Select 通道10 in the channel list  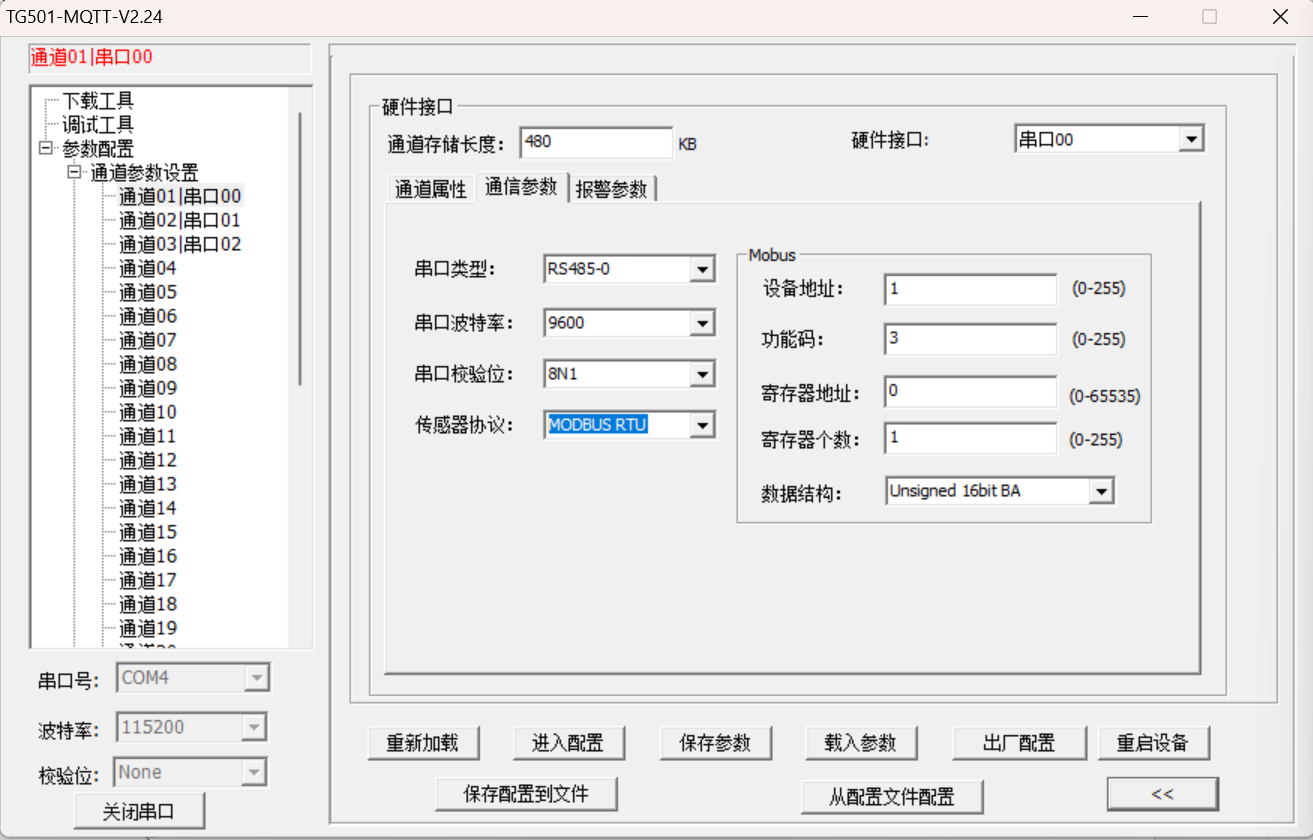(146, 411)
